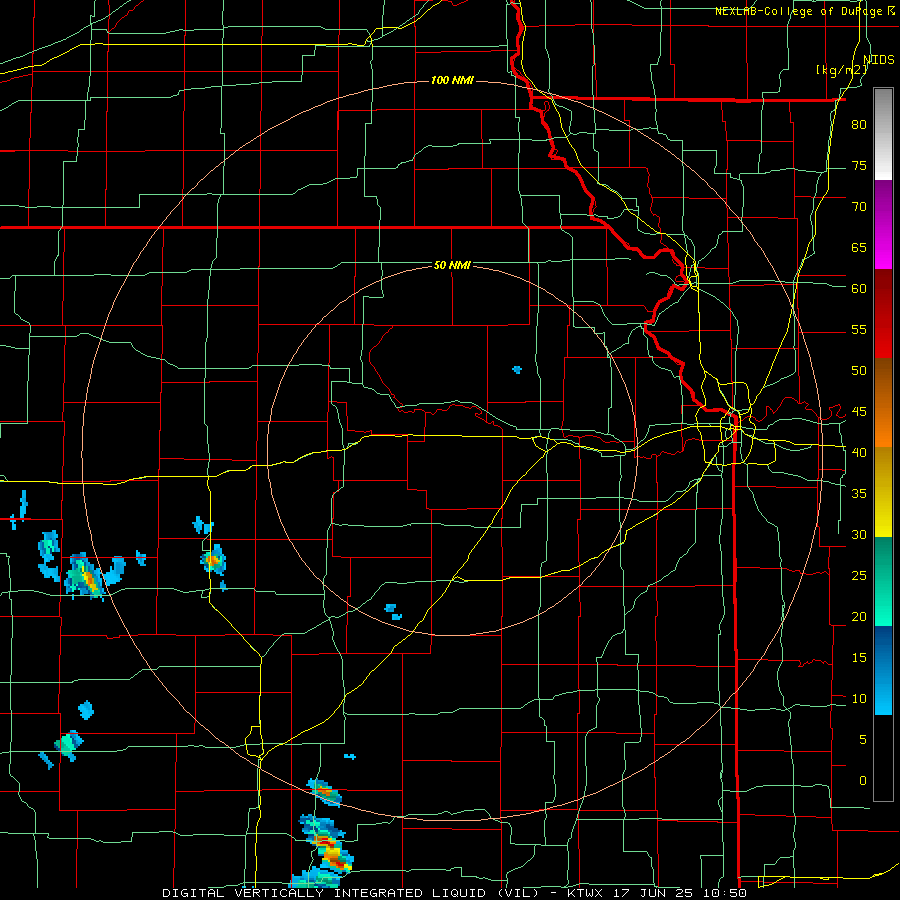Pick the blue segment of color bar
Screen dimensions: 900x900
click(883, 670)
